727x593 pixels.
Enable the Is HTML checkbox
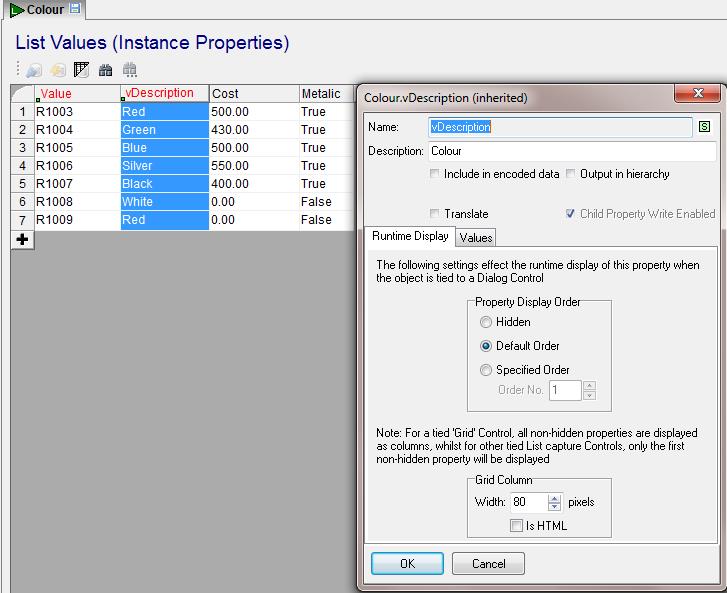coord(516,525)
